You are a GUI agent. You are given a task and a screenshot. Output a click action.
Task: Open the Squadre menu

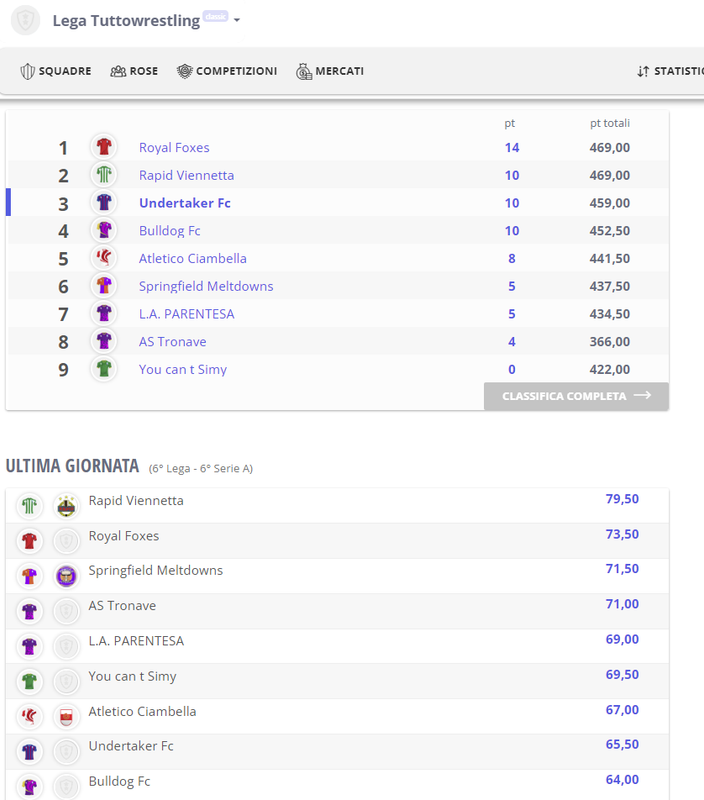(x=56, y=71)
